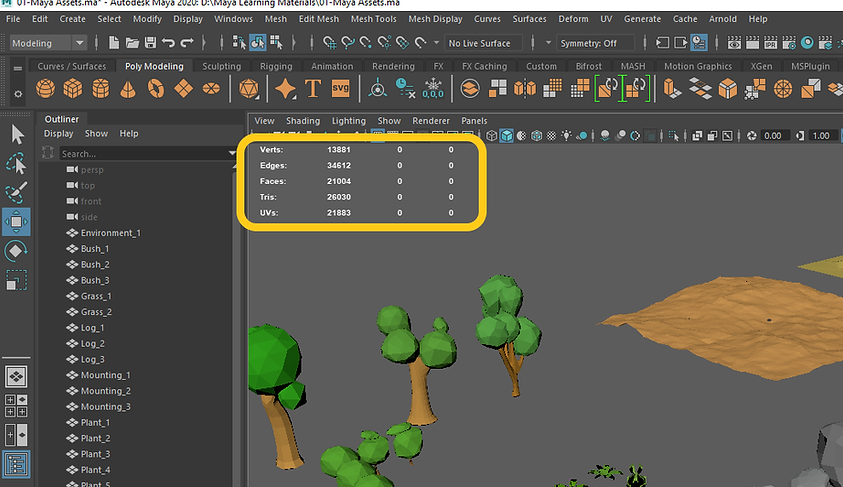
Task: Click the SVG import shelf icon
Action: (x=340, y=88)
